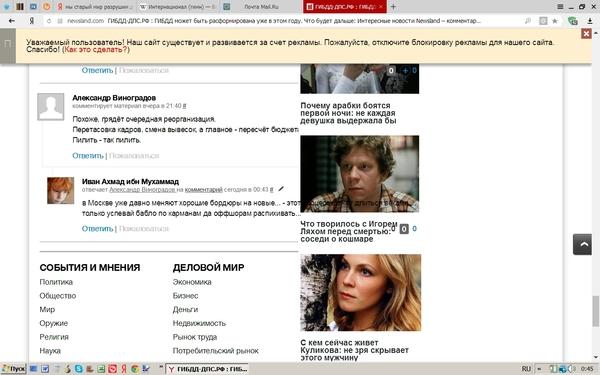Screen dimensions: 600x375
Task: Click the scroll-to-top arrow button
Action: pyautogui.click(x=582, y=244)
